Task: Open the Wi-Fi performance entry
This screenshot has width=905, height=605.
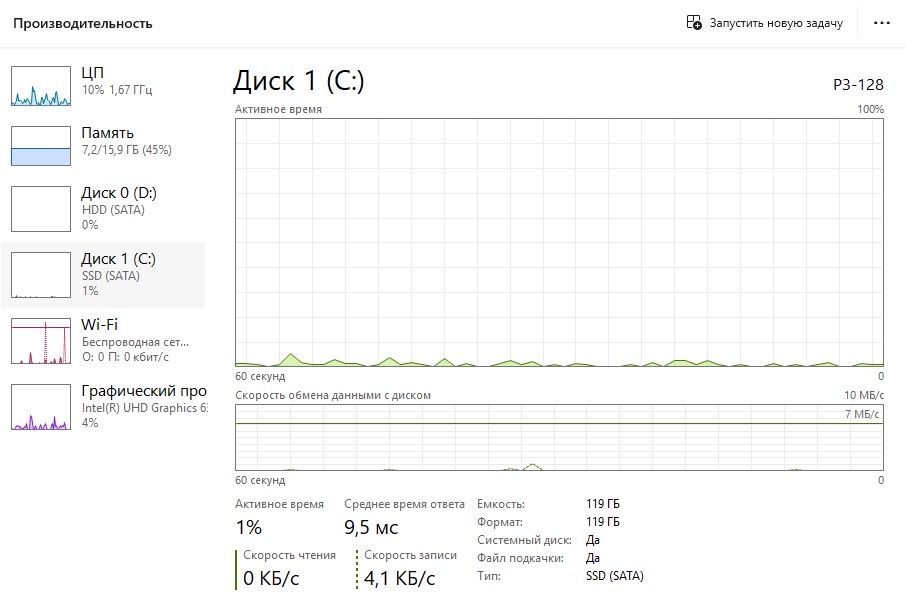Action: 103,341
